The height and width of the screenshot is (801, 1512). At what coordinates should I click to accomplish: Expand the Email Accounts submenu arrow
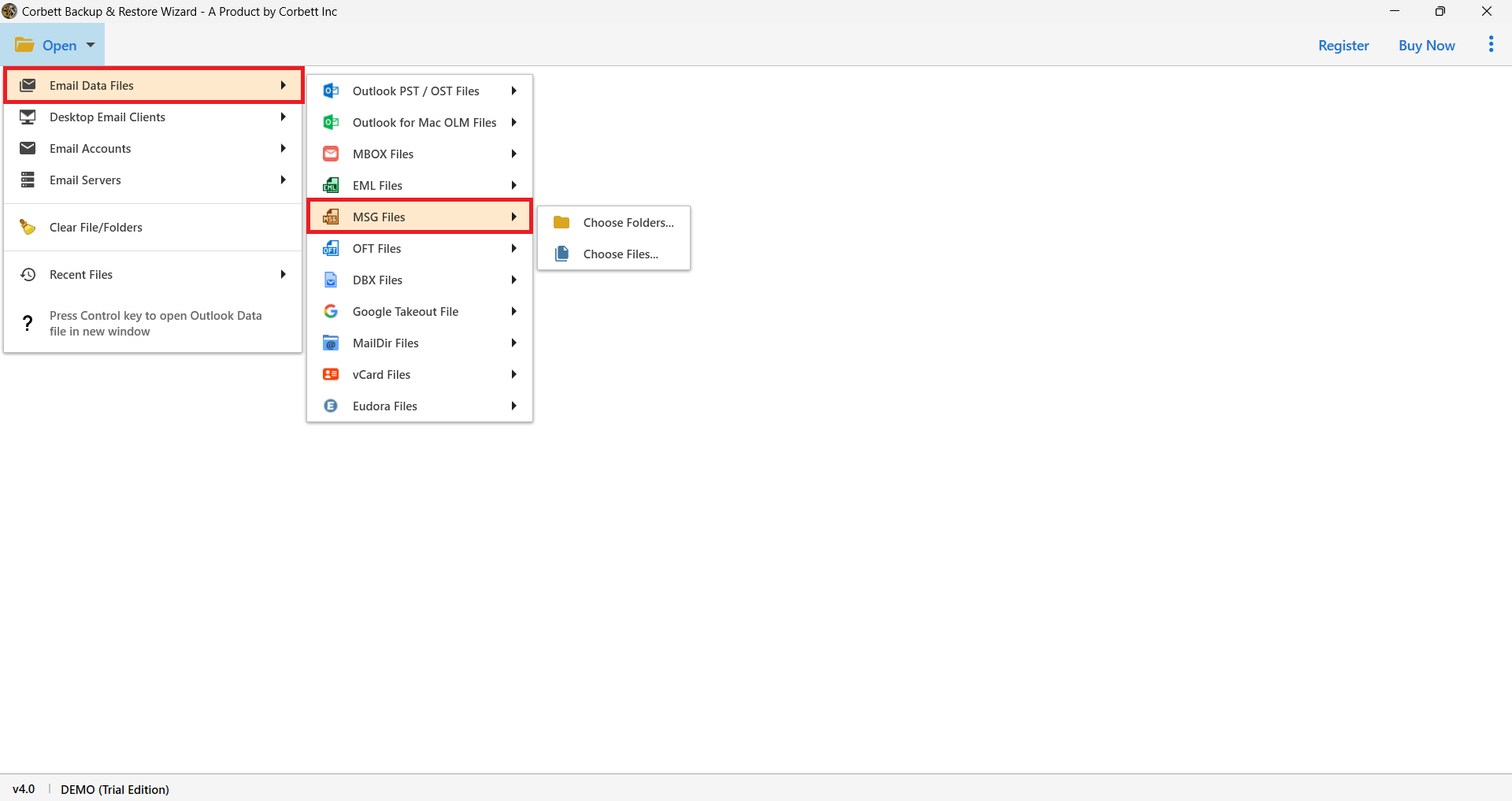pyautogui.click(x=283, y=148)
